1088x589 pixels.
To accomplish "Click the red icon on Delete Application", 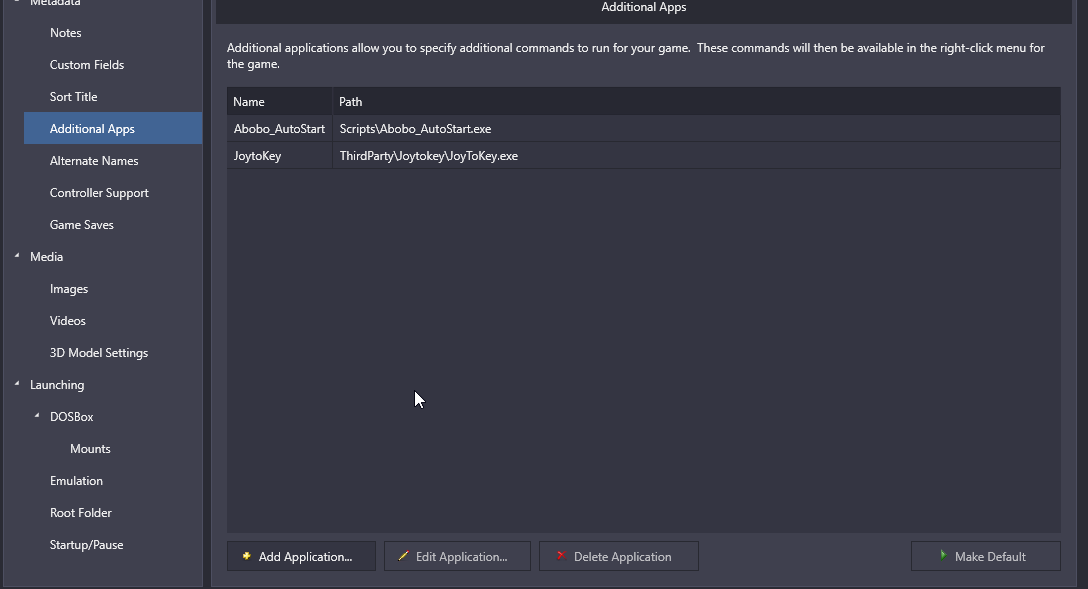I will (561, 556).
